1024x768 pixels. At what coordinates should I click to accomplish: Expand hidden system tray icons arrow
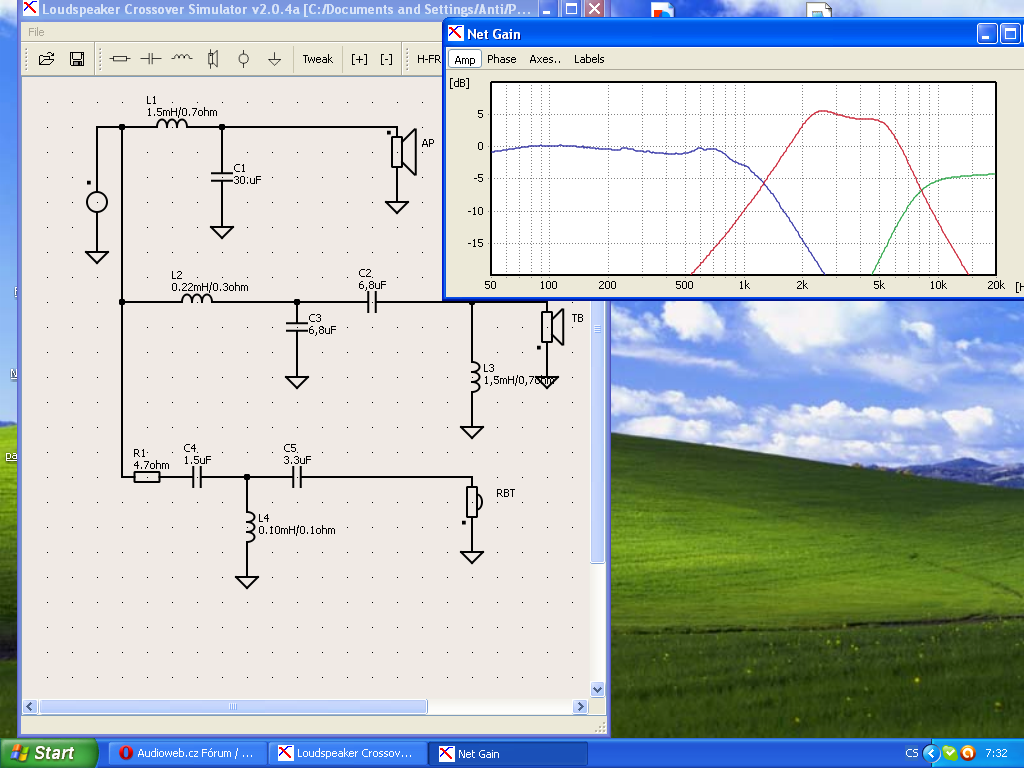click(x=931, y=754)
